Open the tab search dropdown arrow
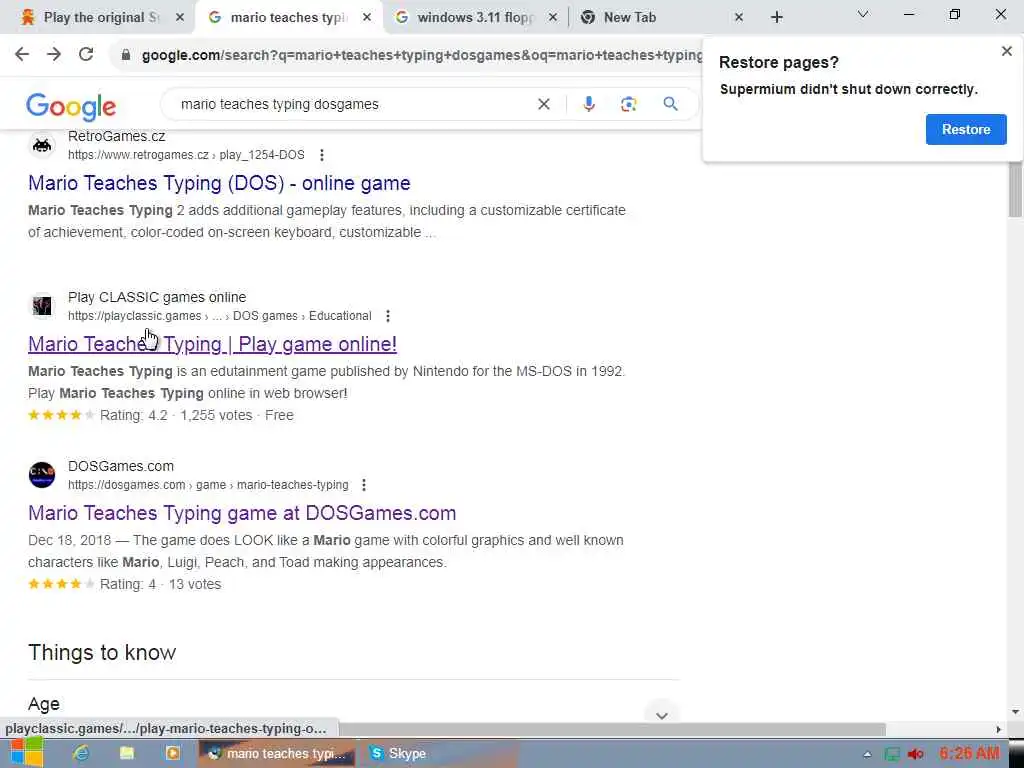The height and width of the screenshot is (768, 1024). pyautogui.click(x=863, y=14)
